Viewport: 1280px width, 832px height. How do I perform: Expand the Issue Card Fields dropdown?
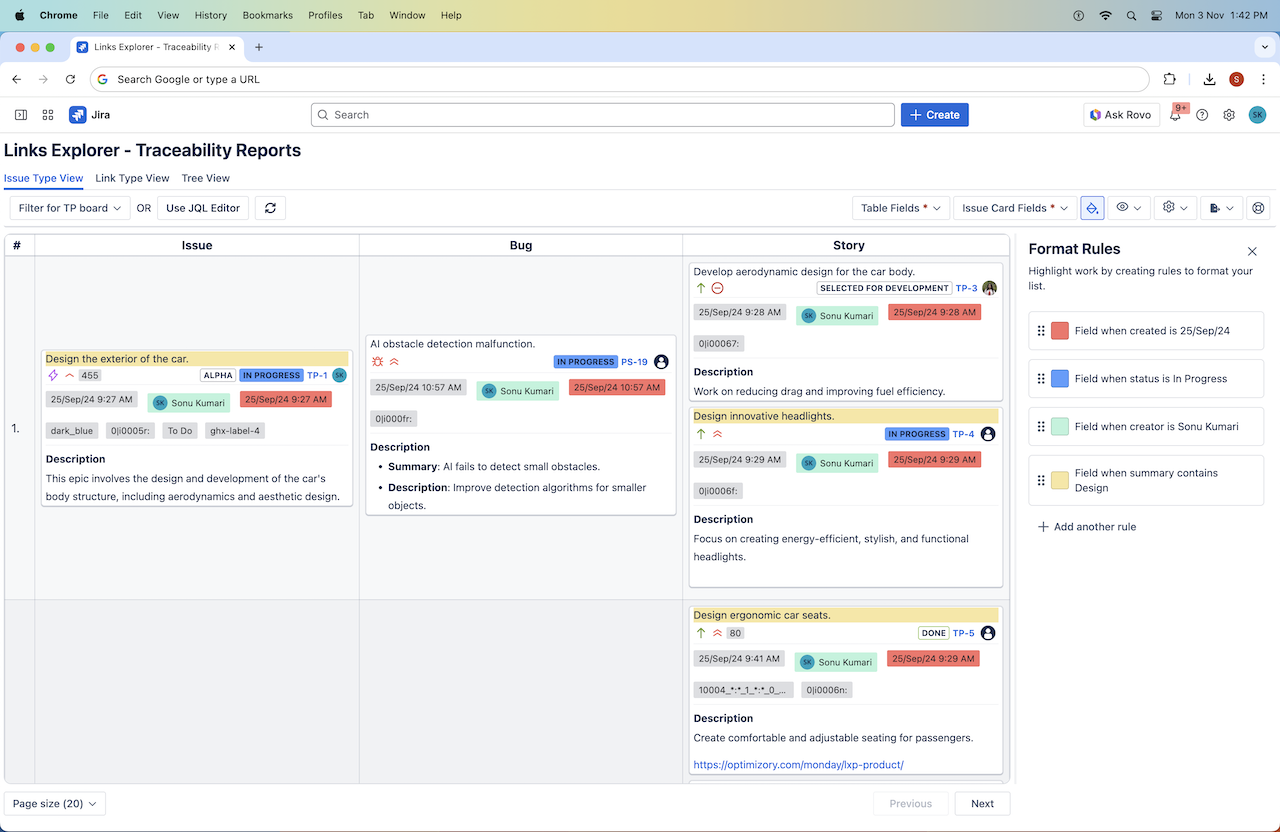1014,208
